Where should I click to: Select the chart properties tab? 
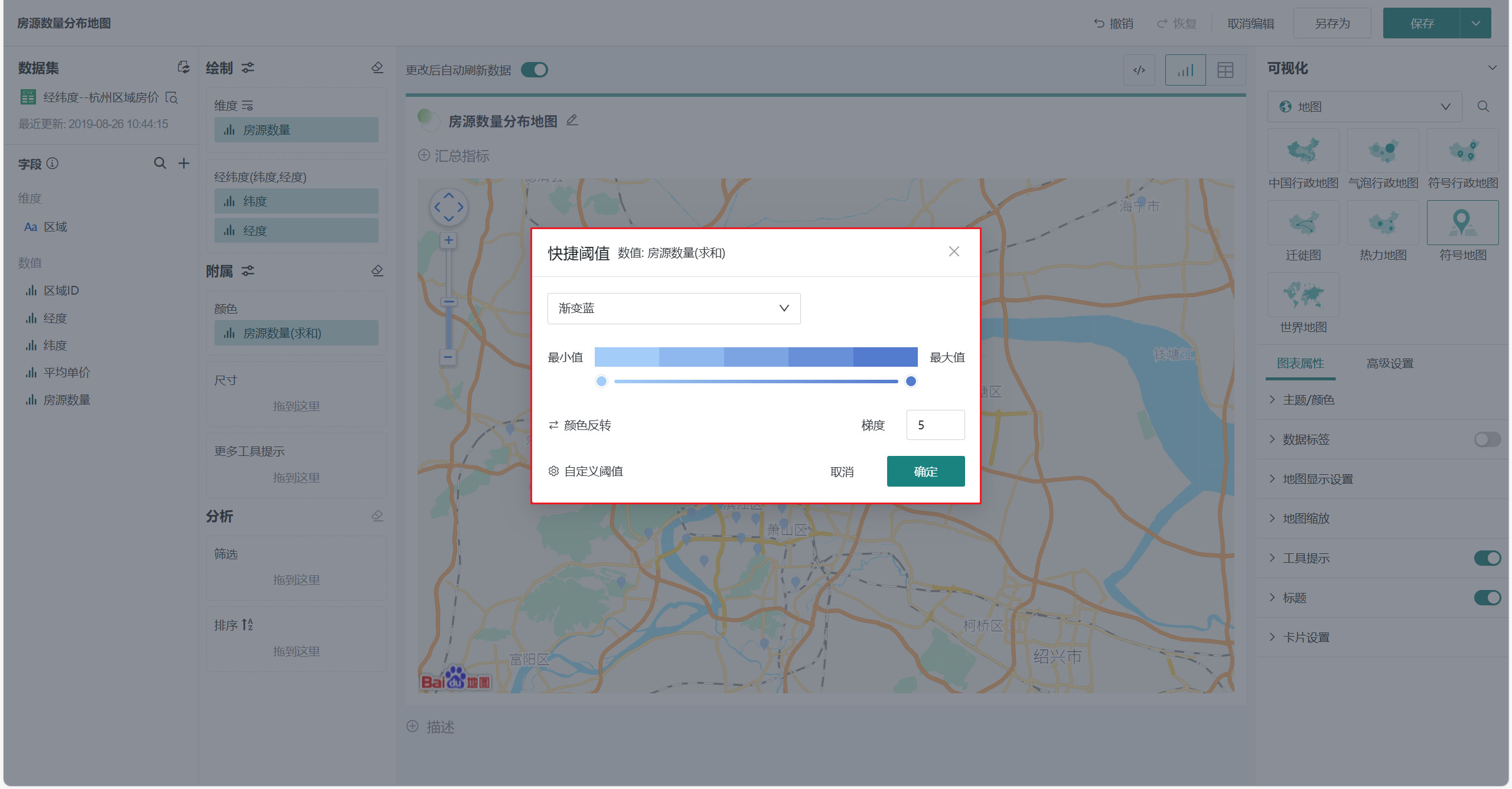pos(1300,363)
